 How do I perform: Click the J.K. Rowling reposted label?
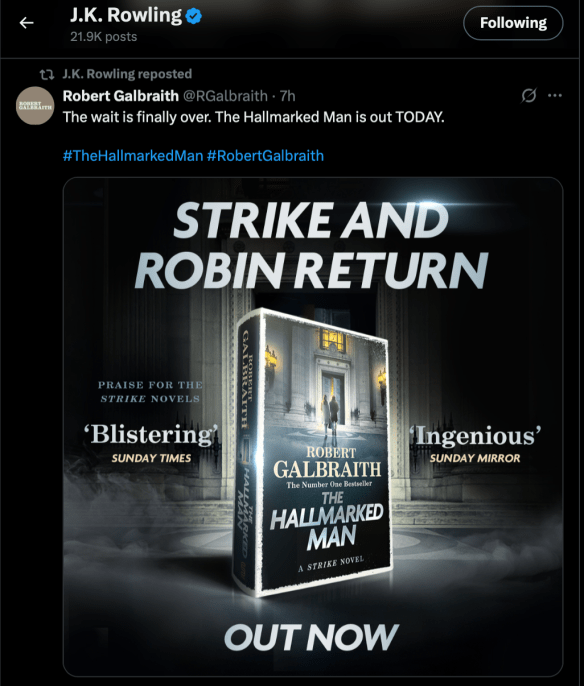point(127,74)
